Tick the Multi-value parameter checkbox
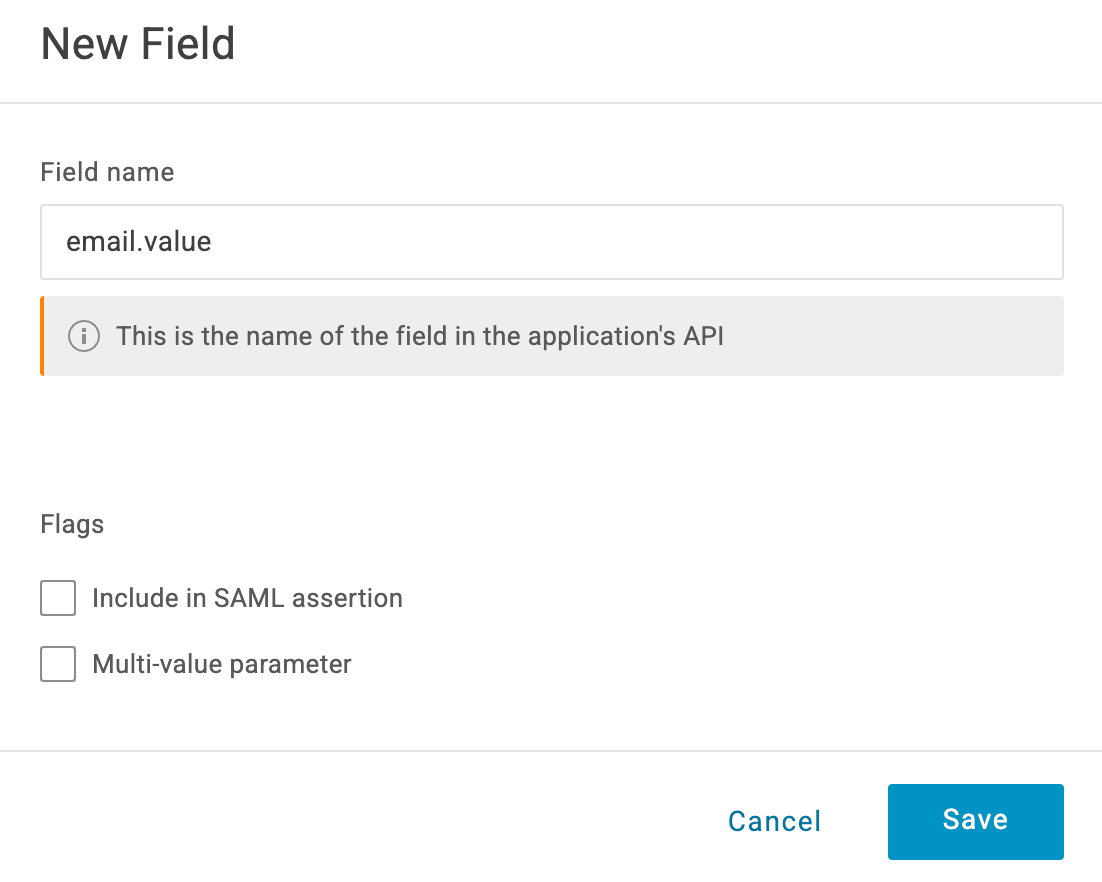1102x882 pixels. tap(58, 664)
